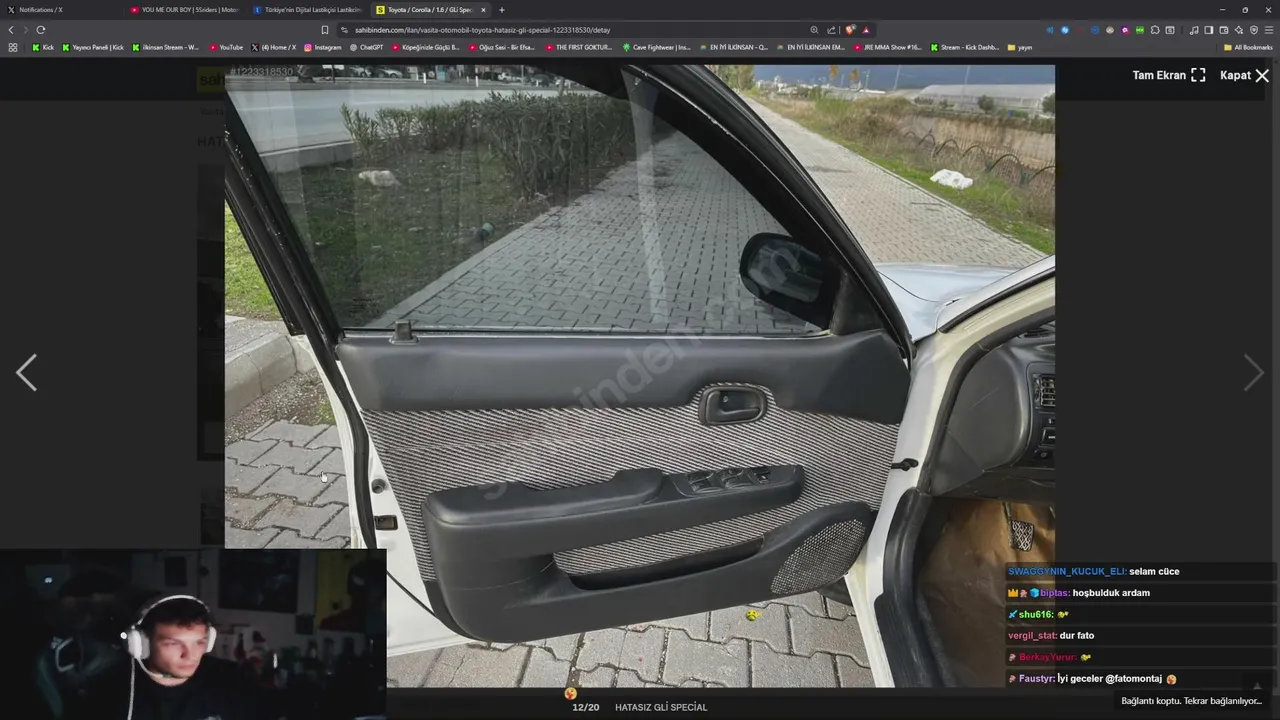Open the media control music note icon
The width and height of the screenshot is (1280, 720).
pos(1194,30)
